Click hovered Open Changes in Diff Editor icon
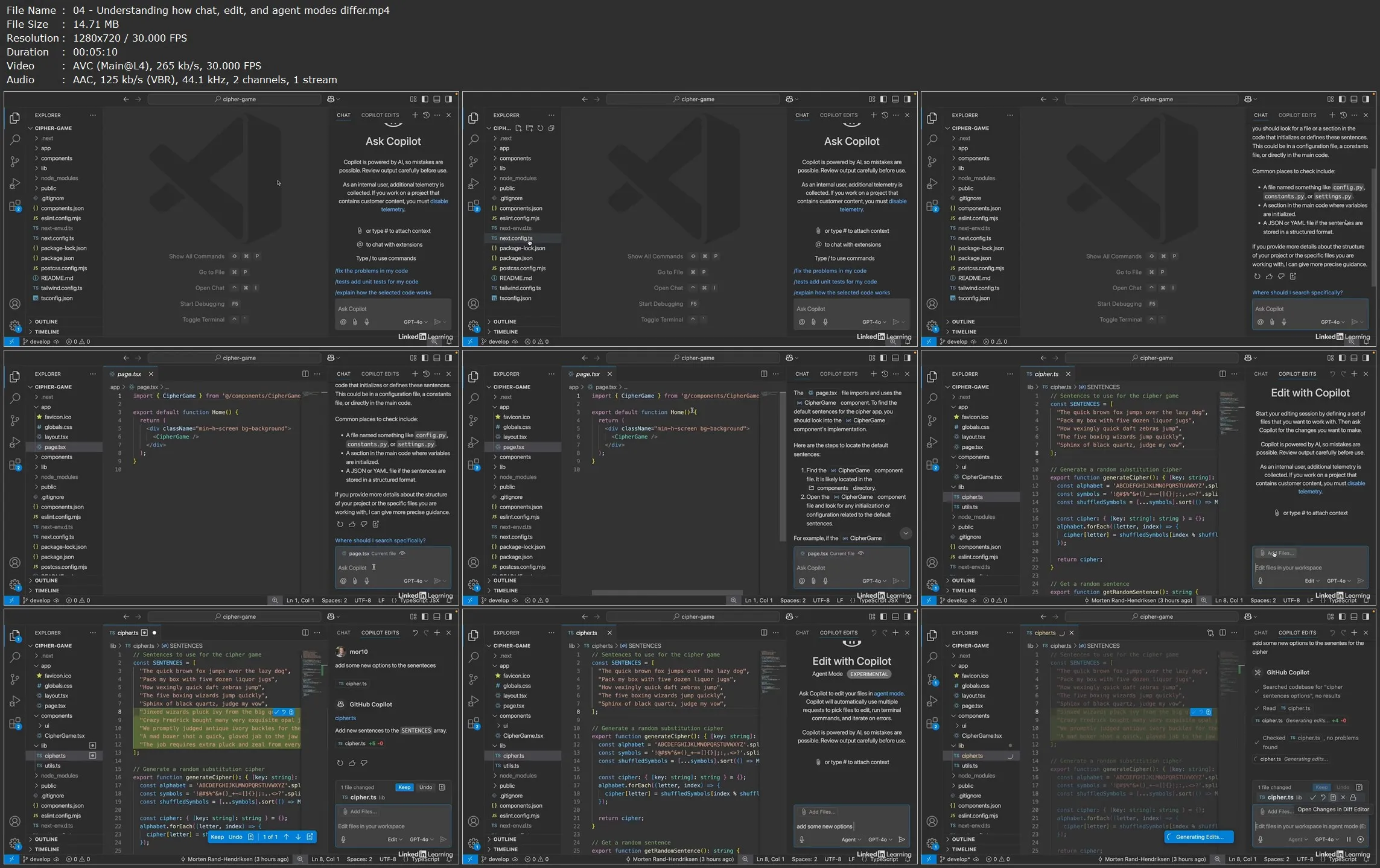1380x868 pixels. pyautogui.click(x=1333, y=797)
